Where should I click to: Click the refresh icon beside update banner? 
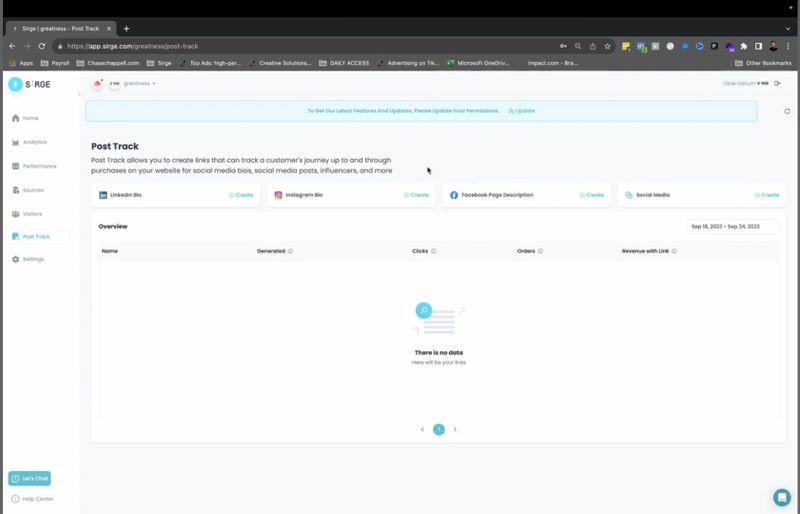click(x=787, y=111)
